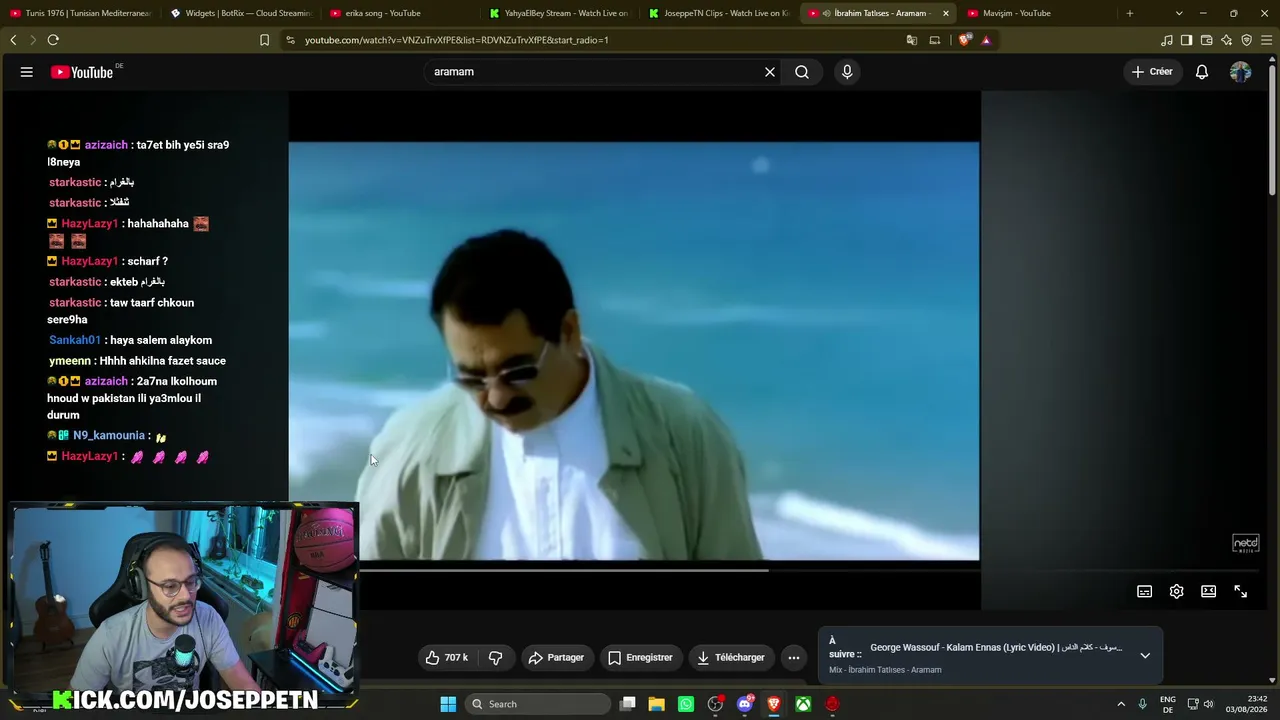This screenshot has width=1280, height=720.
Task: Run the YouTube search with the magnifier
Action: [x=802, y=72]
